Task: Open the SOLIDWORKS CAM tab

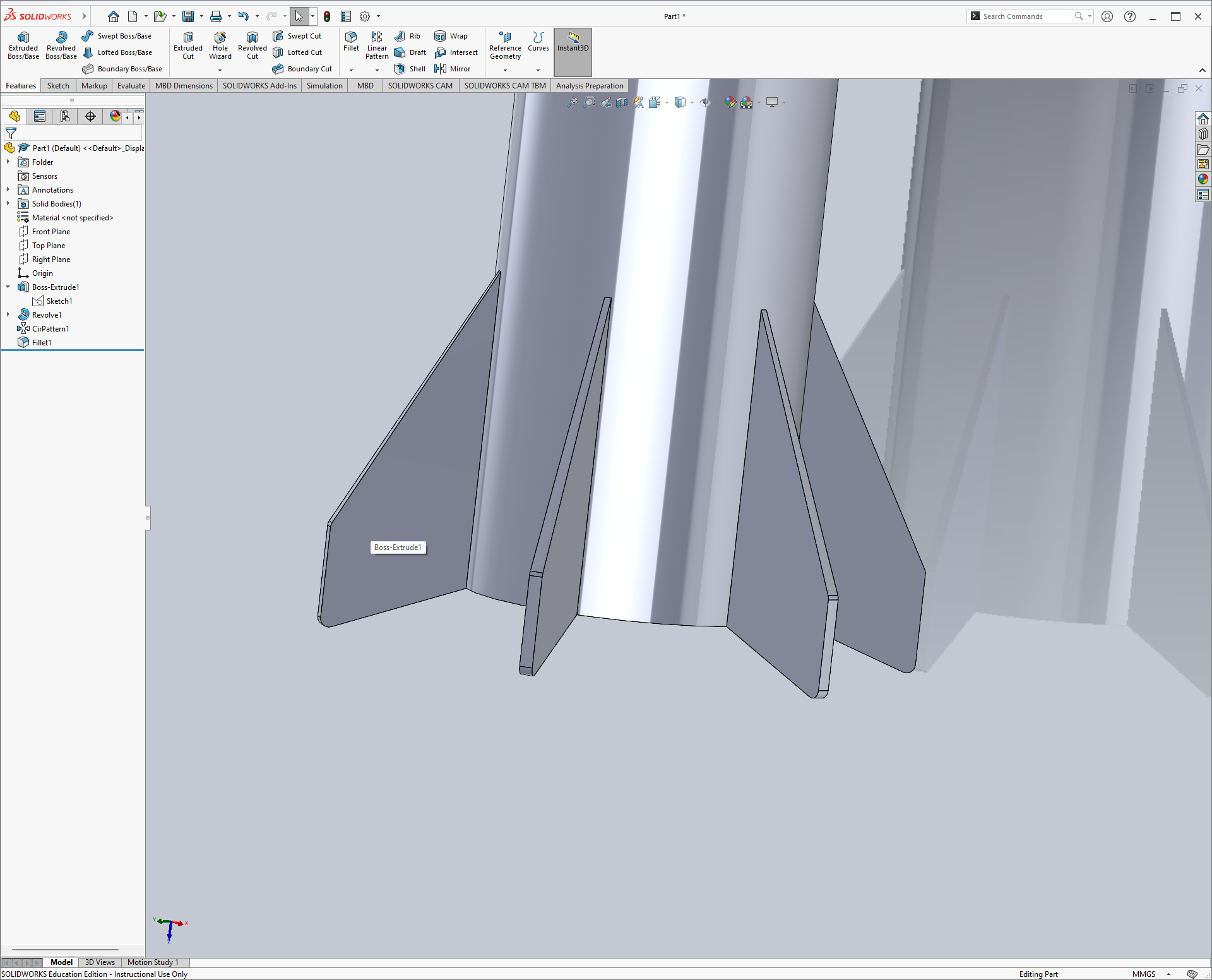Action: tap(420, 86)
